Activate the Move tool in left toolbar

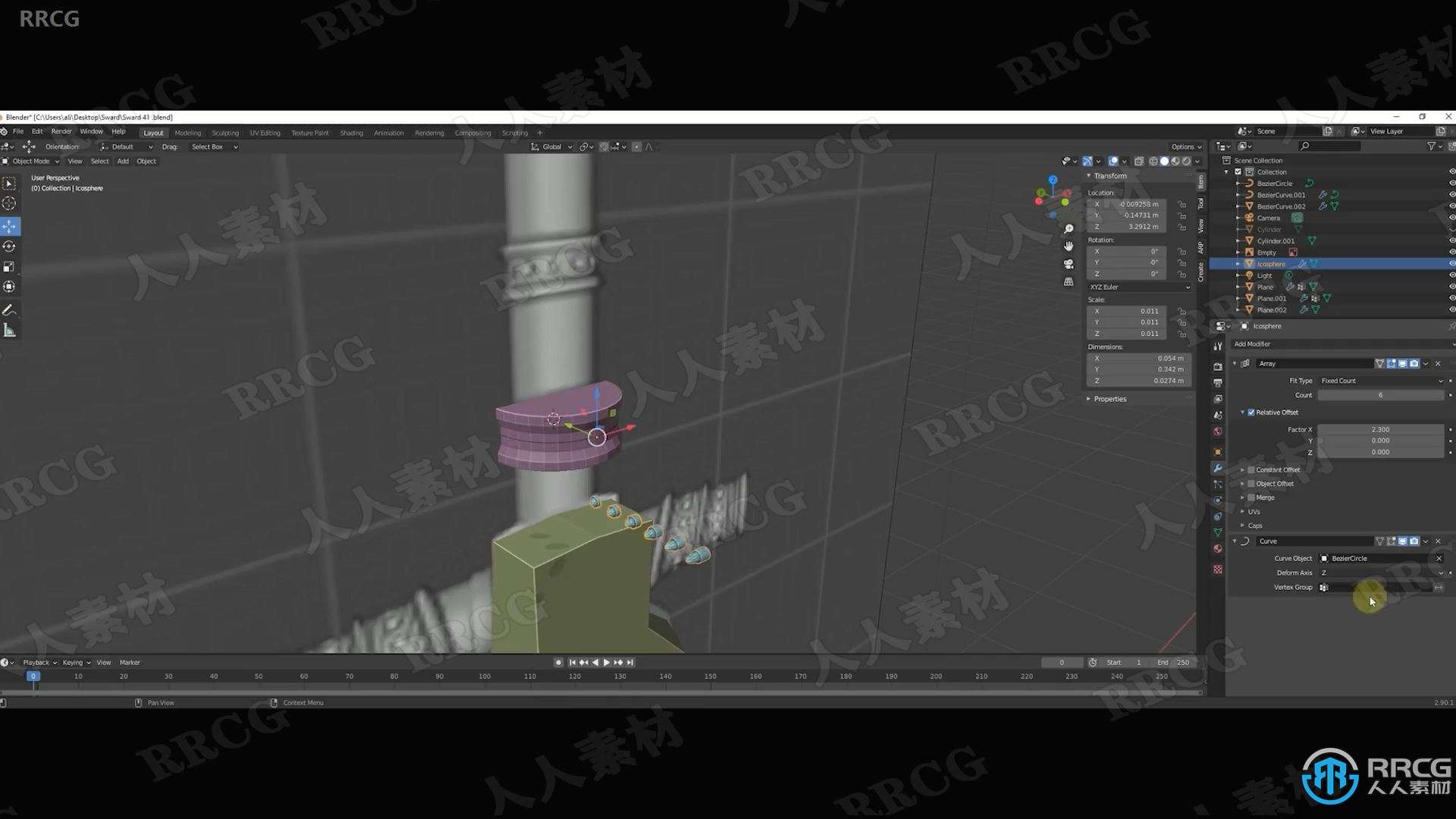pos(9,226)
